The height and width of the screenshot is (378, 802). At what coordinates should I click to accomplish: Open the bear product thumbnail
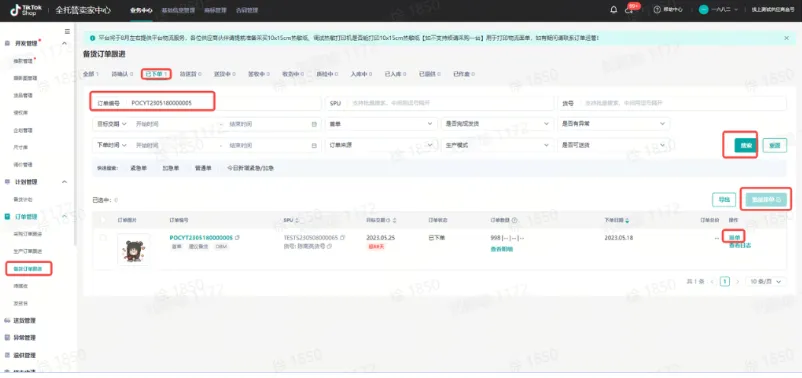133,249
